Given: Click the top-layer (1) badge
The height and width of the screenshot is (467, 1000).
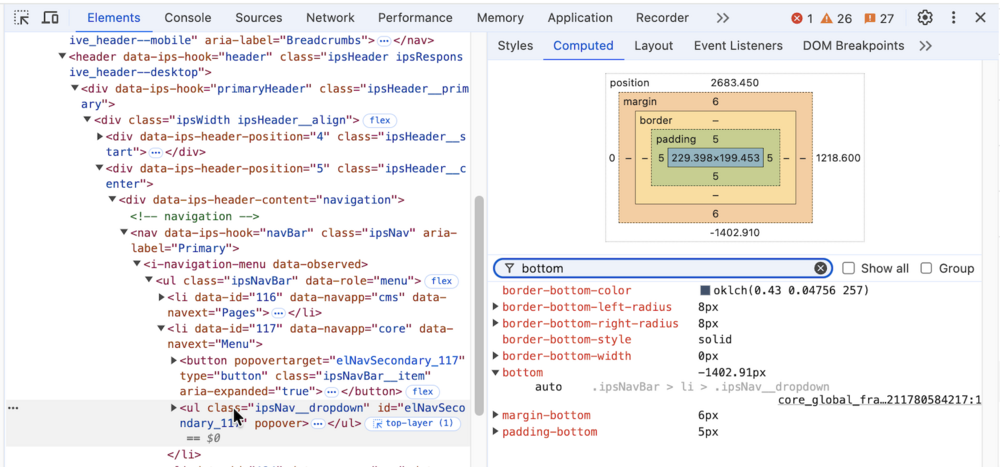Looking at the screenshot, I should point(412,423).
